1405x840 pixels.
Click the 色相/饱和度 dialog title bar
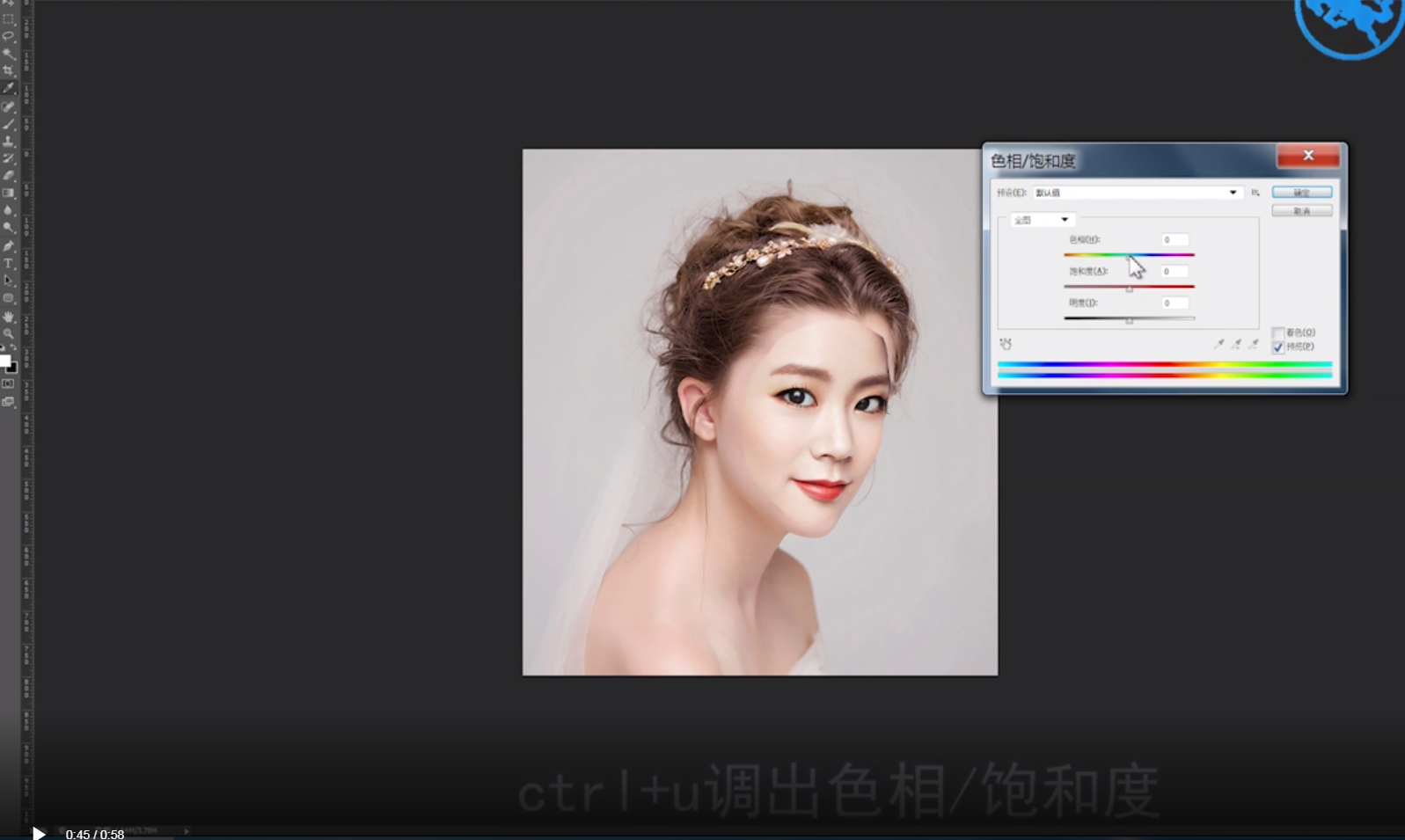tap(1131, 160)
